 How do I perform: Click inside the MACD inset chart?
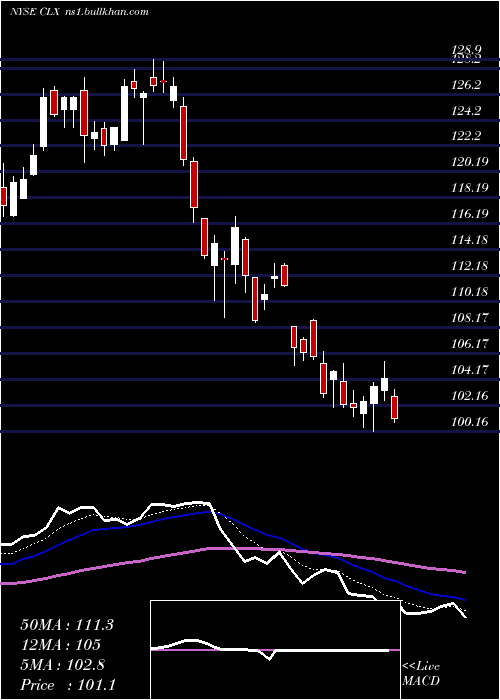275,650
